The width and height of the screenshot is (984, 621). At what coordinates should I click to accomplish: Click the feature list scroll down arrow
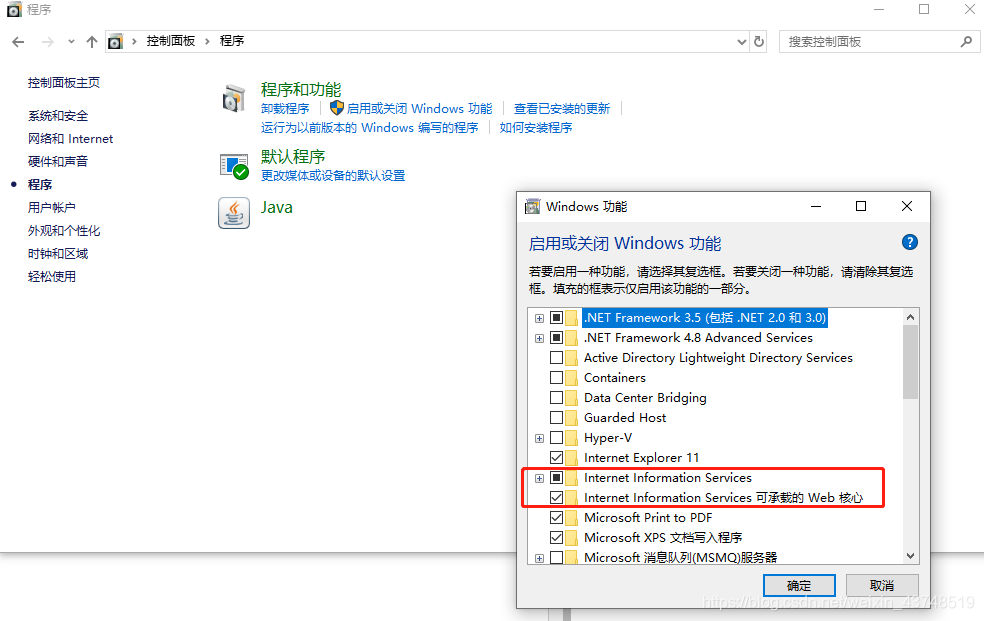[x=910, y=556]
